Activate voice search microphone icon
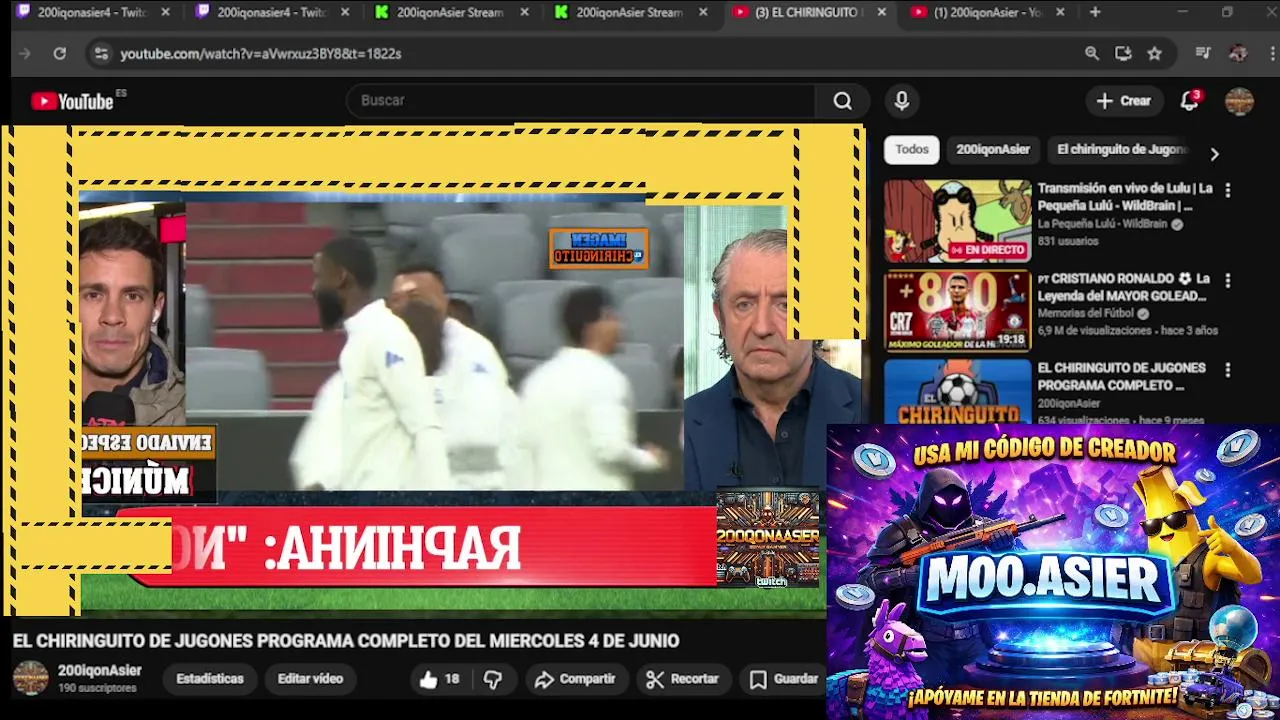The height and width of the screenshot is (720, 1280). [x=901, y=101]
